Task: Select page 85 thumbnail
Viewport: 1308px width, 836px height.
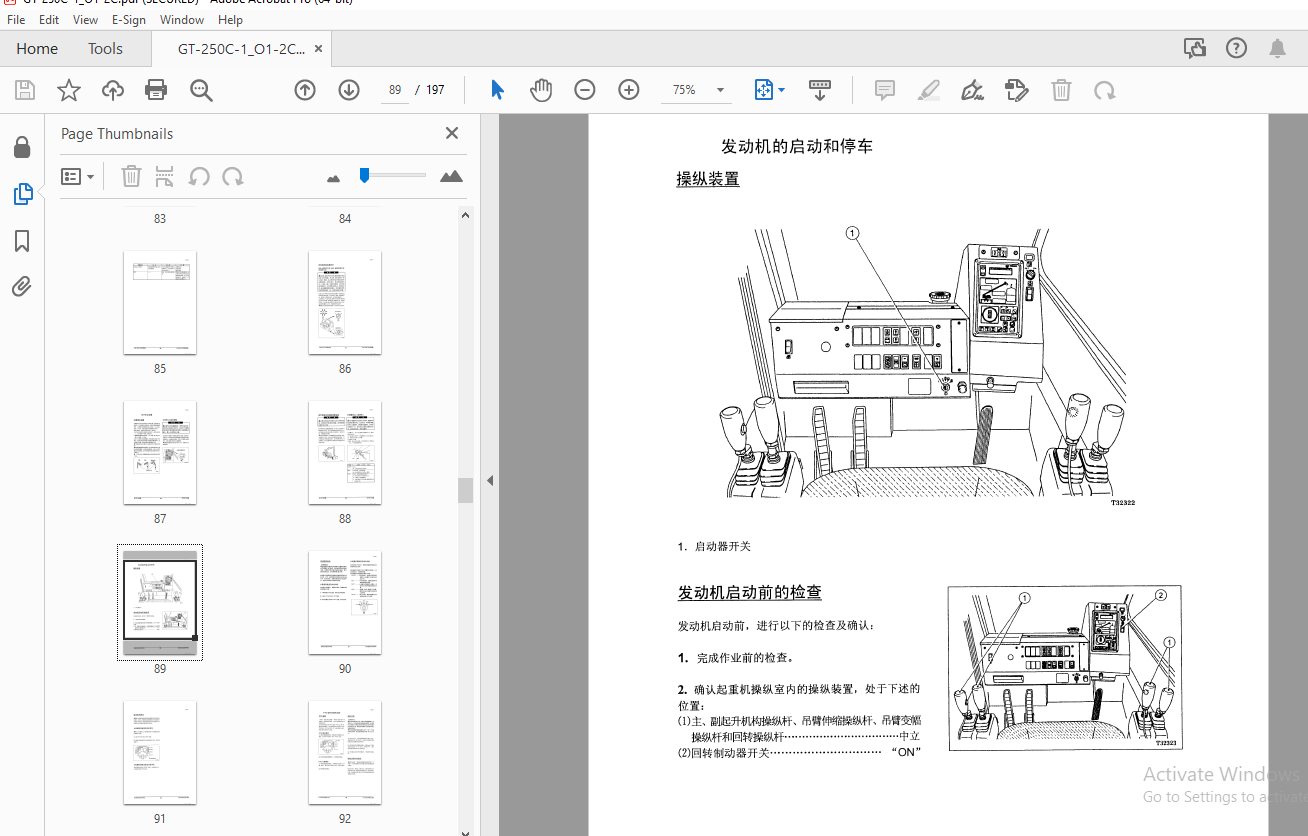Action: [x=160, y=303]
